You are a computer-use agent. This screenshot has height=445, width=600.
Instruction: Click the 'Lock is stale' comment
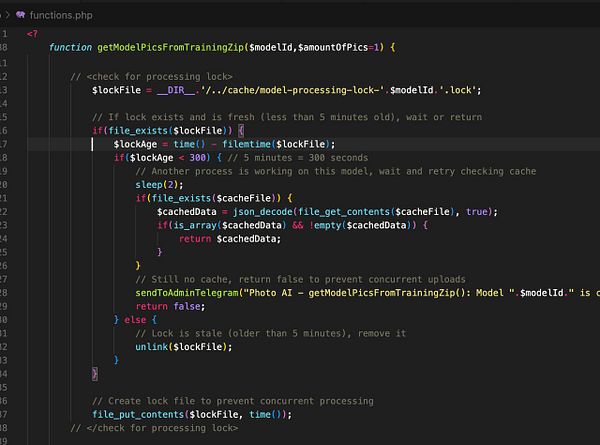[271, 333]
